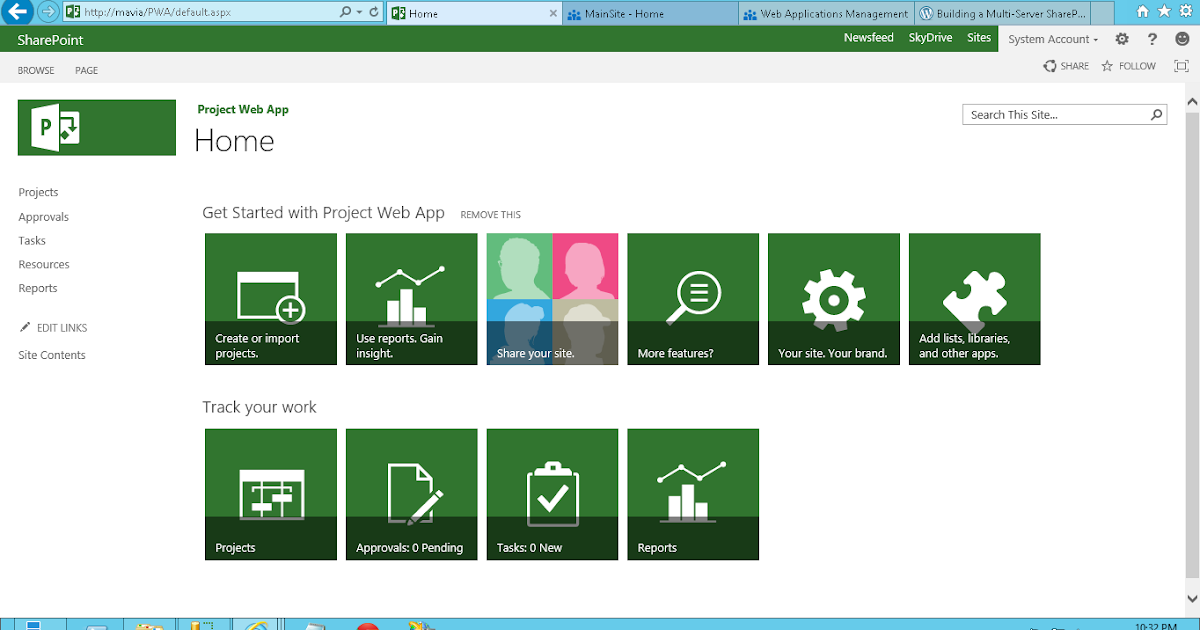This screenshot has width=1200, height=630.
Task: Click Create or import projects tile
Action: [x=271, y=299]
